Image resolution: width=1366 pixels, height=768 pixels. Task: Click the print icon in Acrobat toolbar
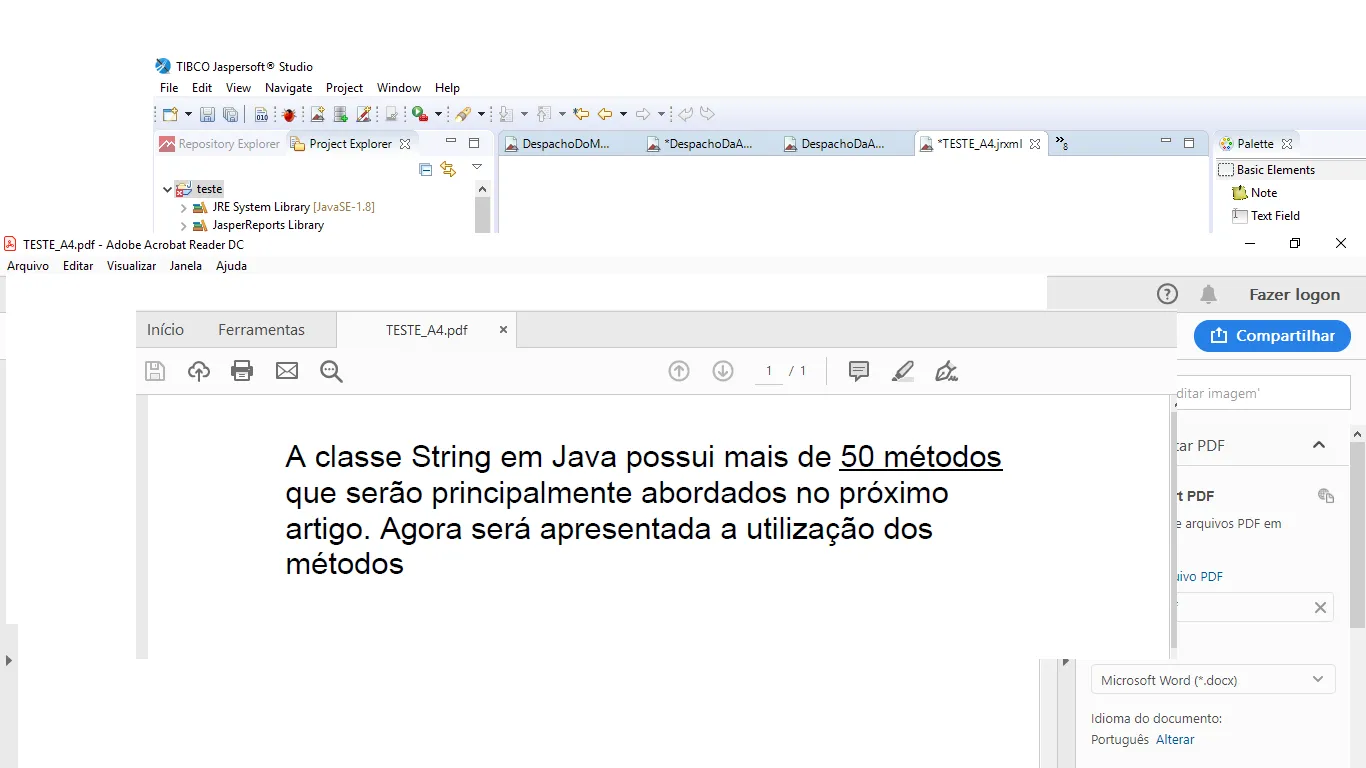pos(242,371)
